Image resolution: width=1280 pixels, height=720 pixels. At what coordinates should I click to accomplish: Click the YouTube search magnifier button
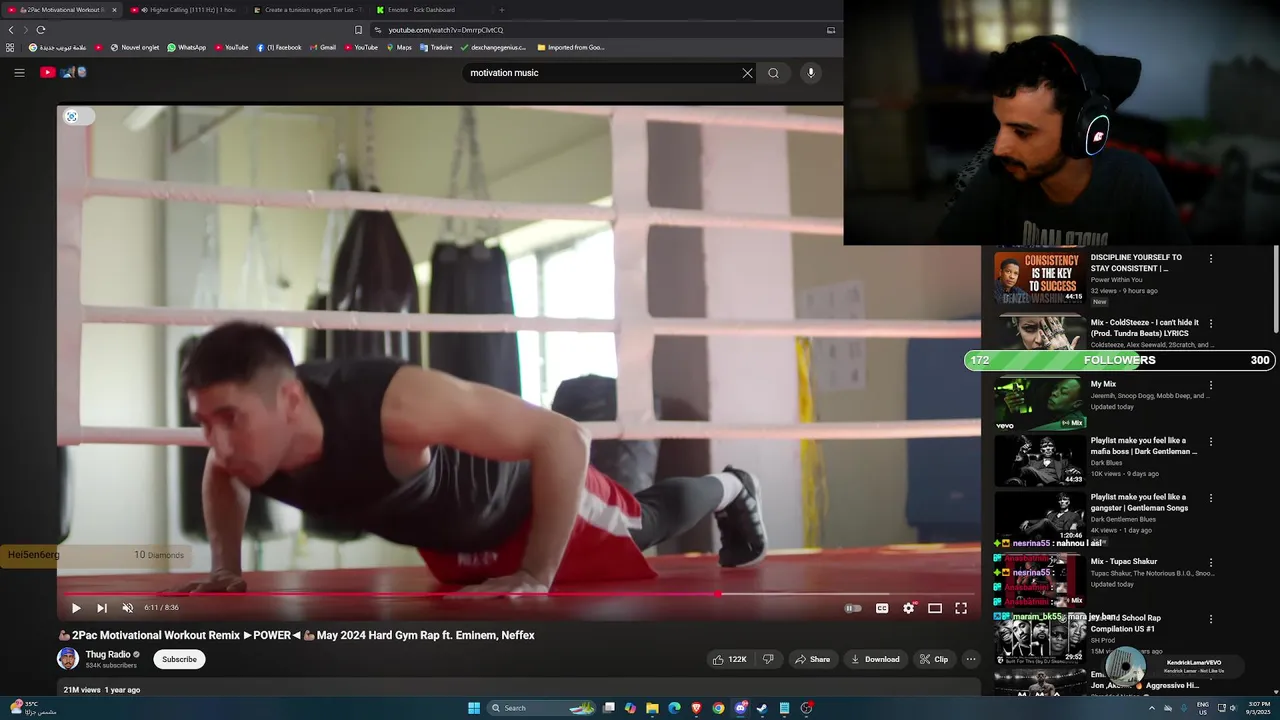click(x=773, y=73)
